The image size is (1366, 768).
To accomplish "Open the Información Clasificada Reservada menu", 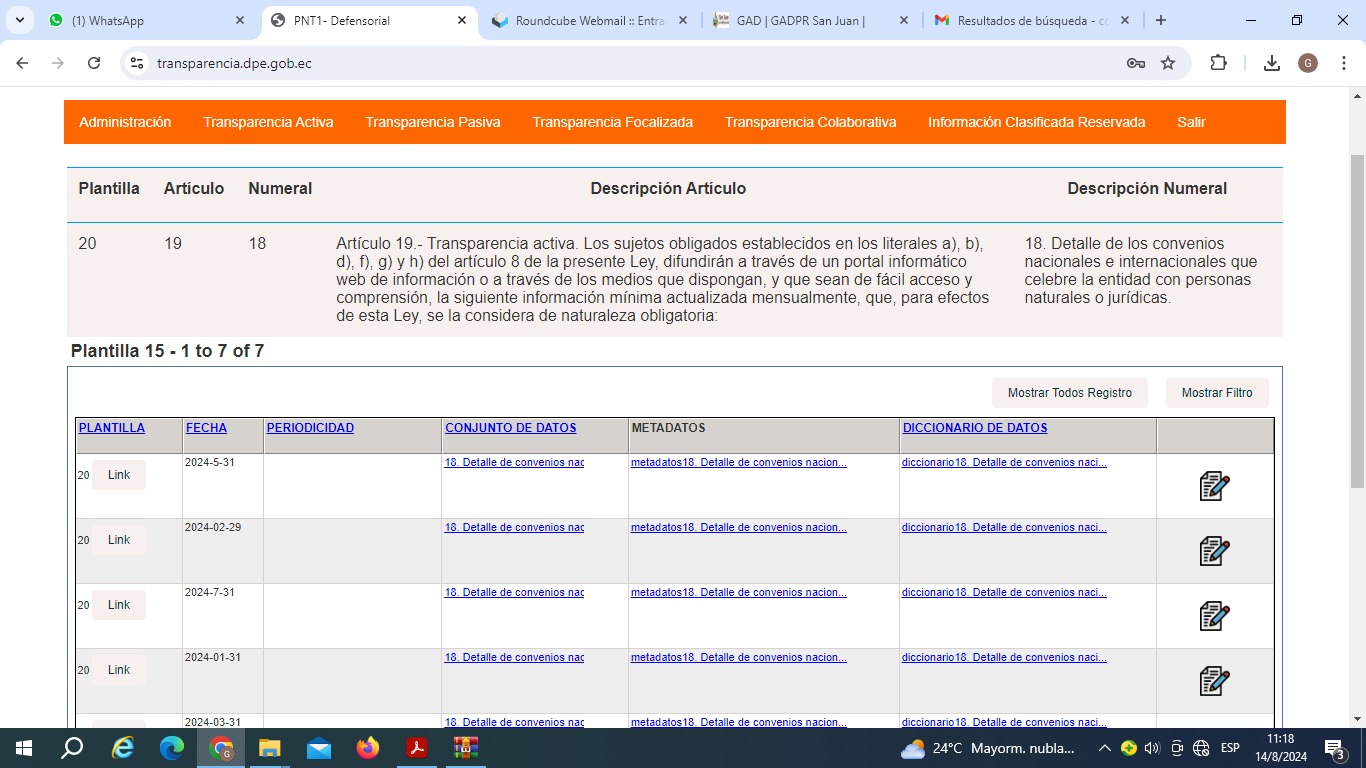I will click(x=1036, y=122).
